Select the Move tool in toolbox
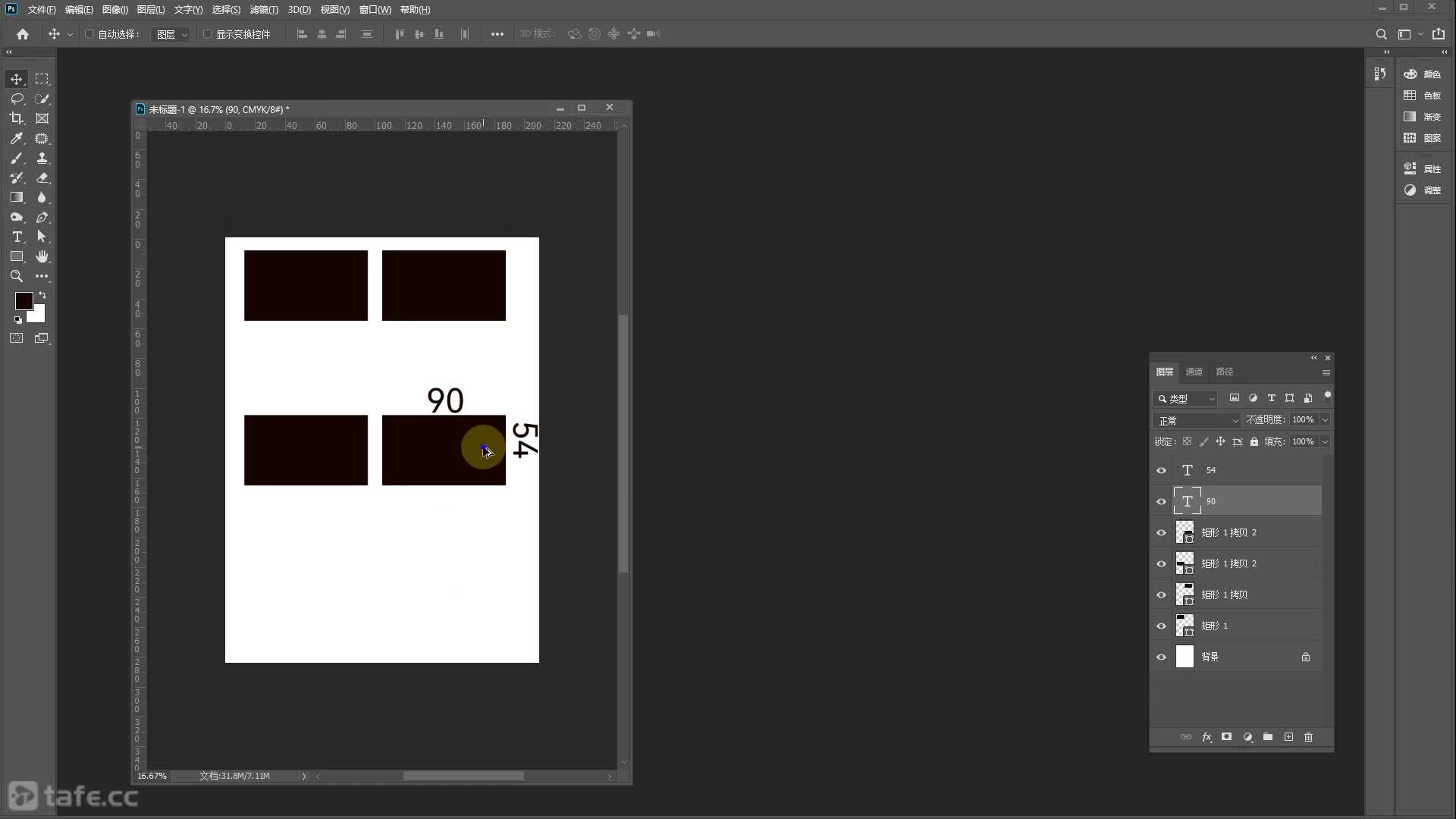1456x819 pixels. [16, 79]
